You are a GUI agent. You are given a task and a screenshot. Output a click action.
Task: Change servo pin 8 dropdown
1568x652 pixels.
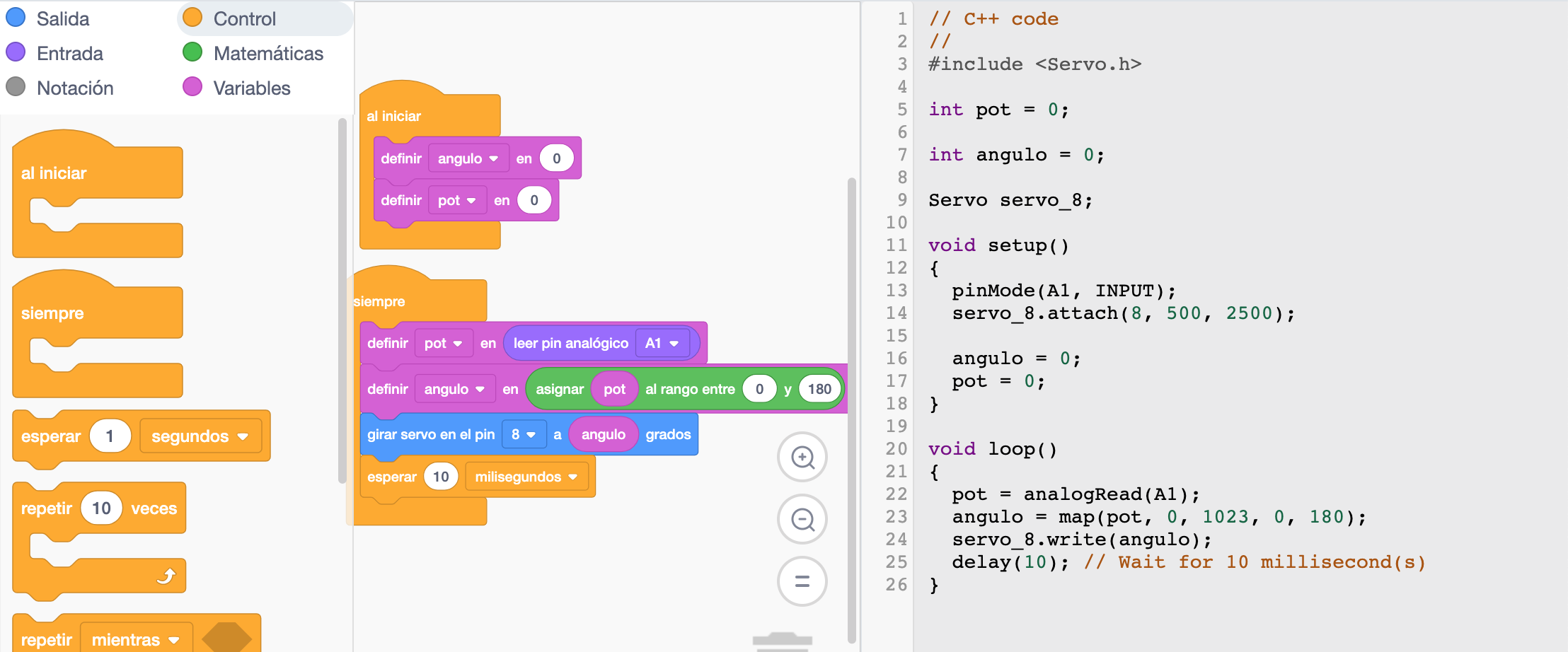[x=524, y=434]
